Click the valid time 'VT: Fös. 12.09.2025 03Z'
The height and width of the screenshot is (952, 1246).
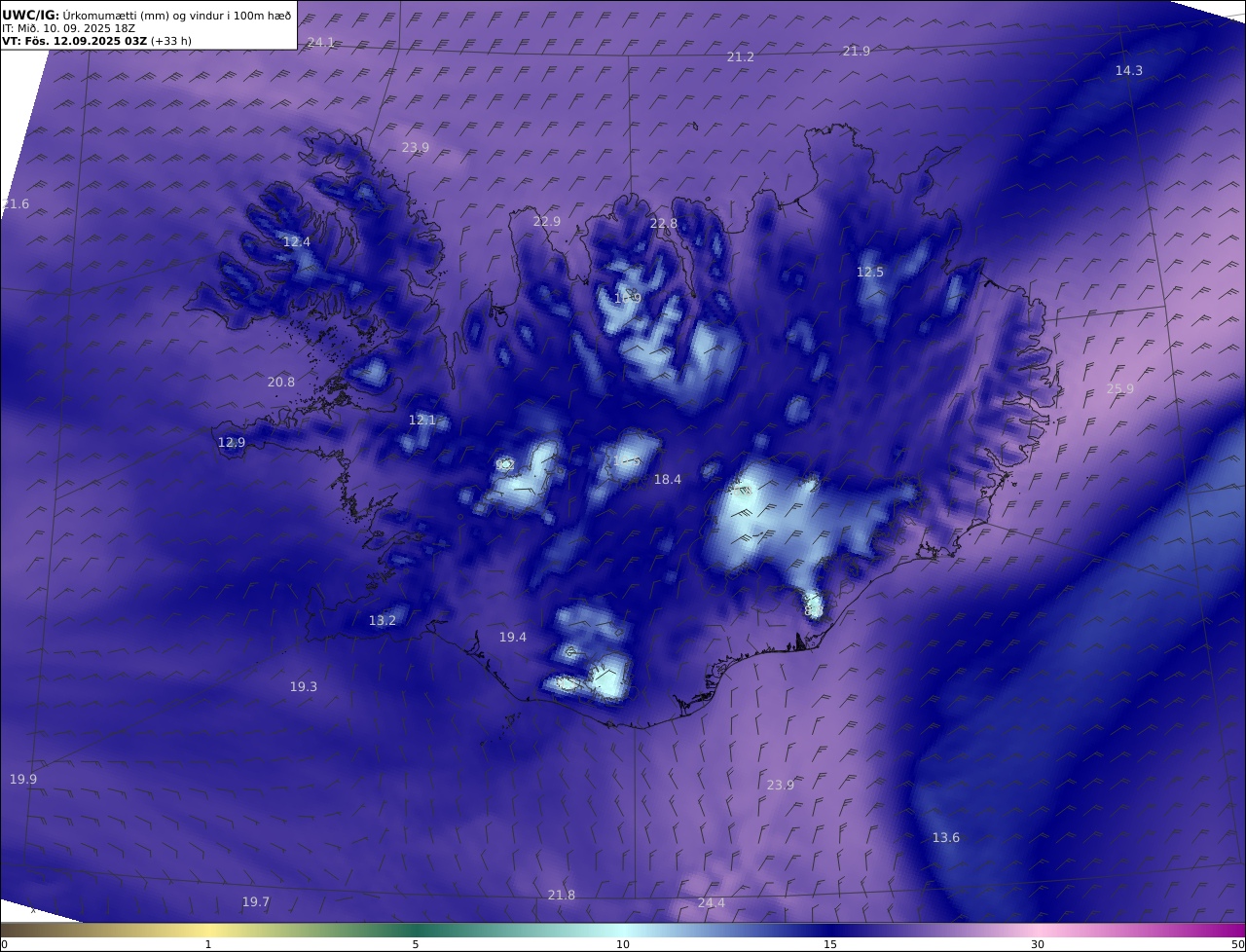[x=74, y=41]
